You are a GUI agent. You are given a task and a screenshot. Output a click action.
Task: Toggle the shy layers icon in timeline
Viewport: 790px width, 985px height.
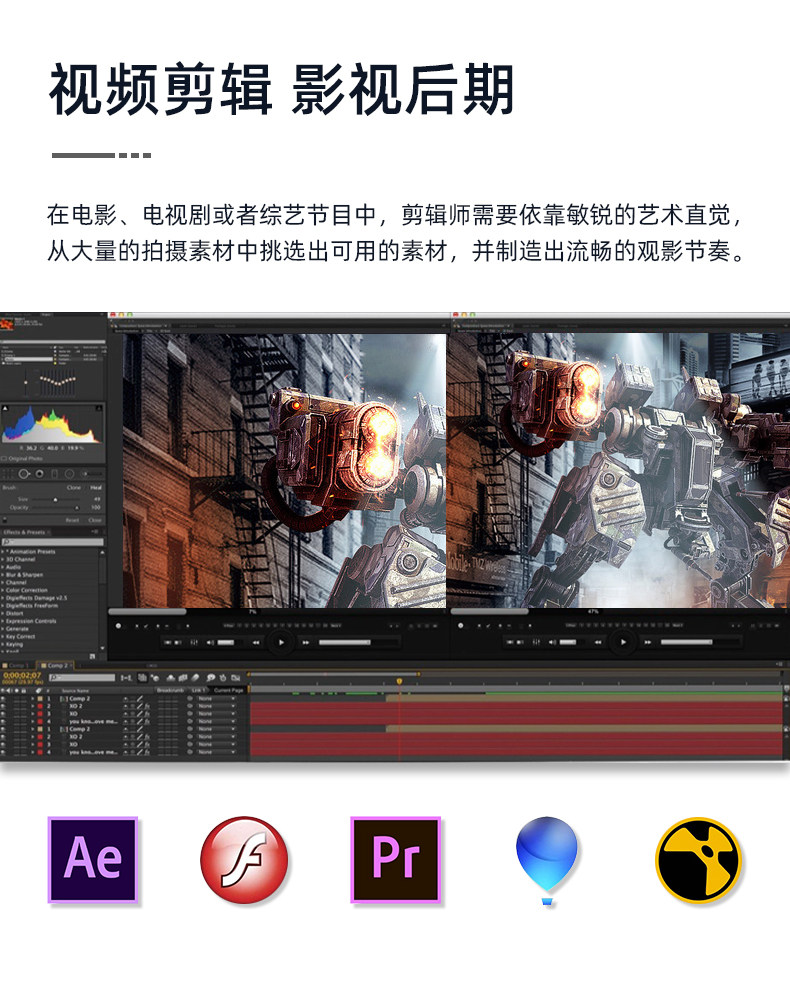pyautogui.click(x=171, y=678)
